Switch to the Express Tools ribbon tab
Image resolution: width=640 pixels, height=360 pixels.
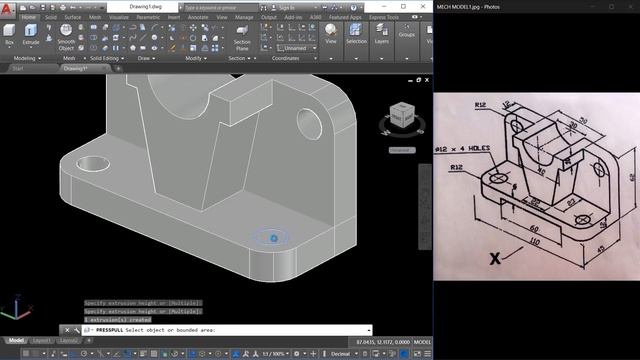384,17
